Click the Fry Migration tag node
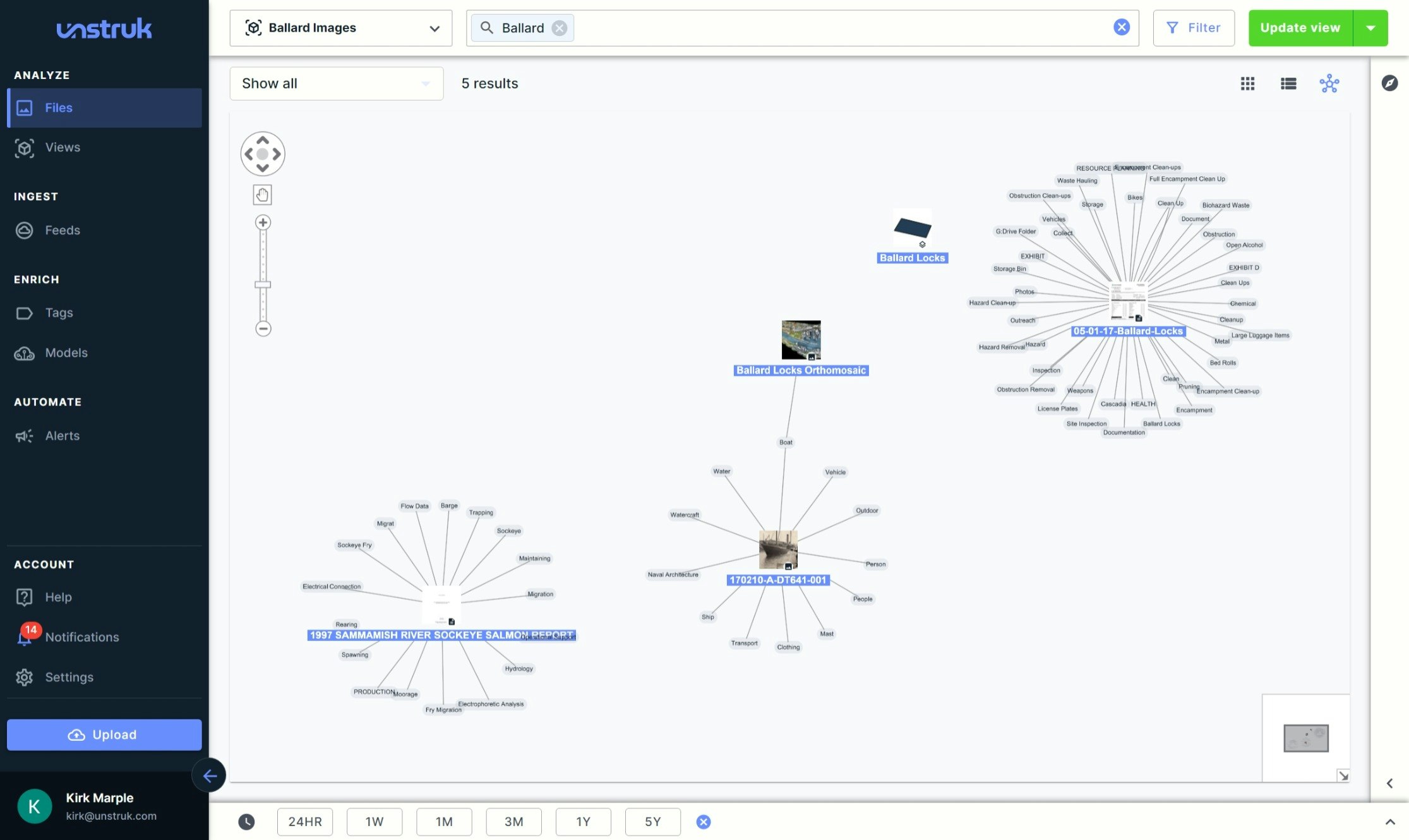The image size is (1409, 840). pos(443,710)
